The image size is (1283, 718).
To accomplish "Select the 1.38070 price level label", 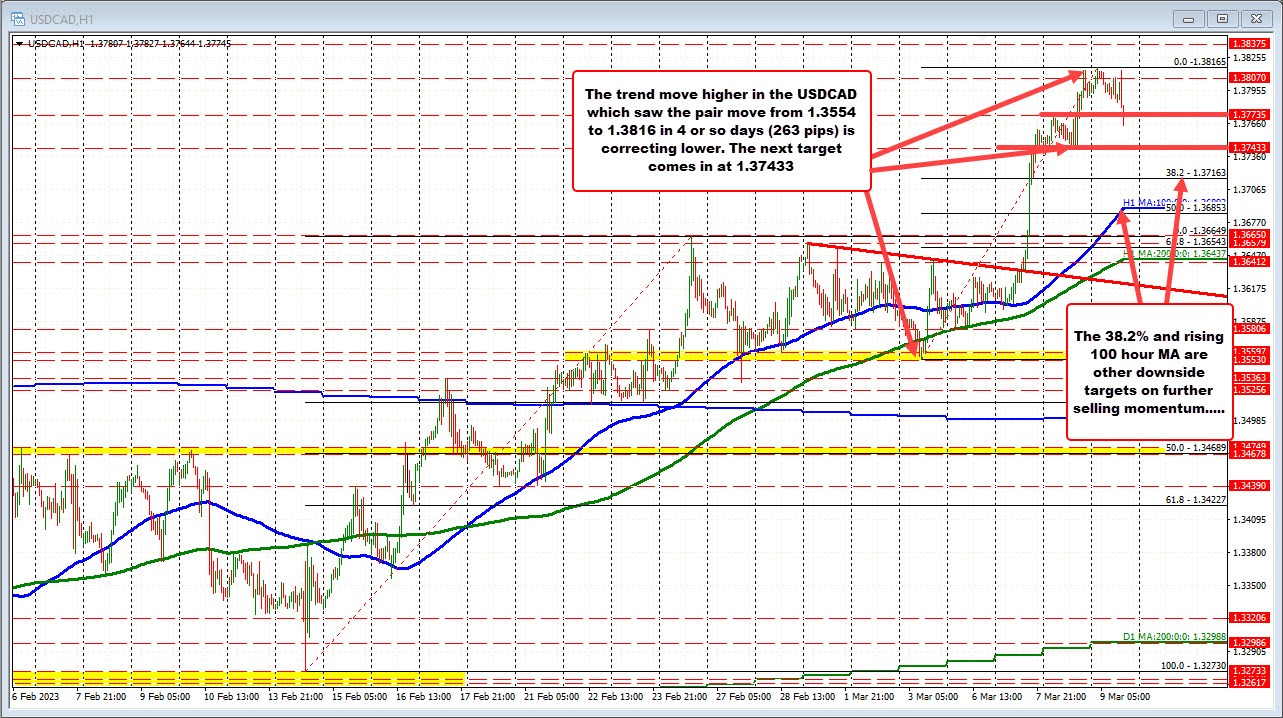I will (1250, 77).
